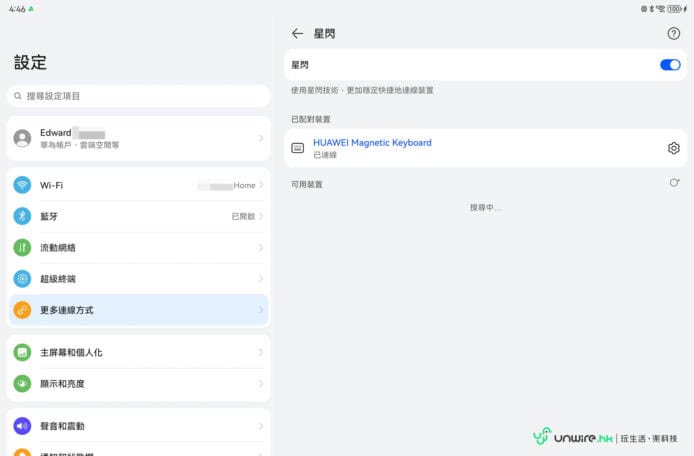Tap the Wi-Fi icon in settings list
The height and width of the screenshot is (456, 694).
[x=22, y=185]
